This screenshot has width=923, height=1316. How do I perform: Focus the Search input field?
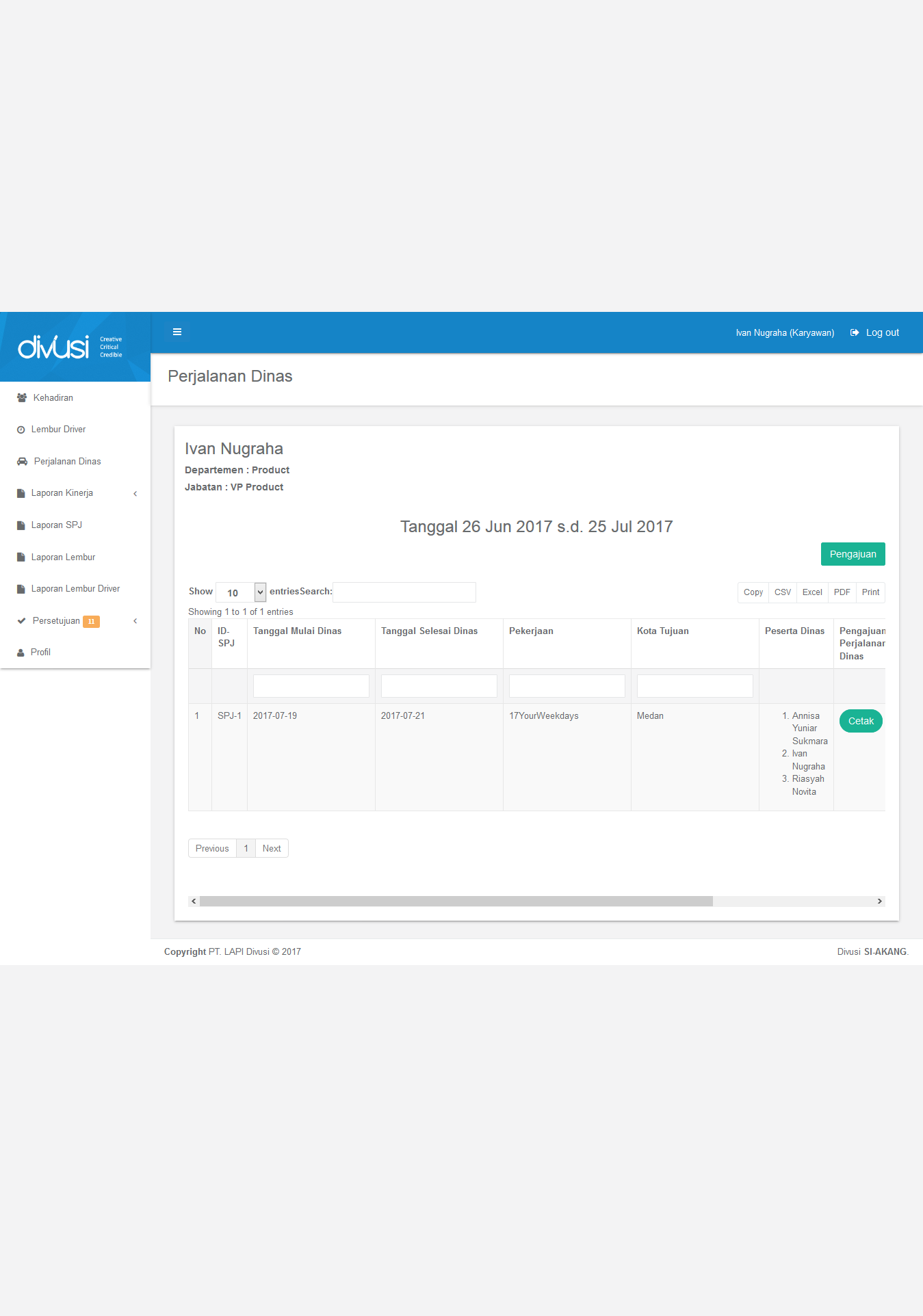pyautogui.click(x=404, y=592)
